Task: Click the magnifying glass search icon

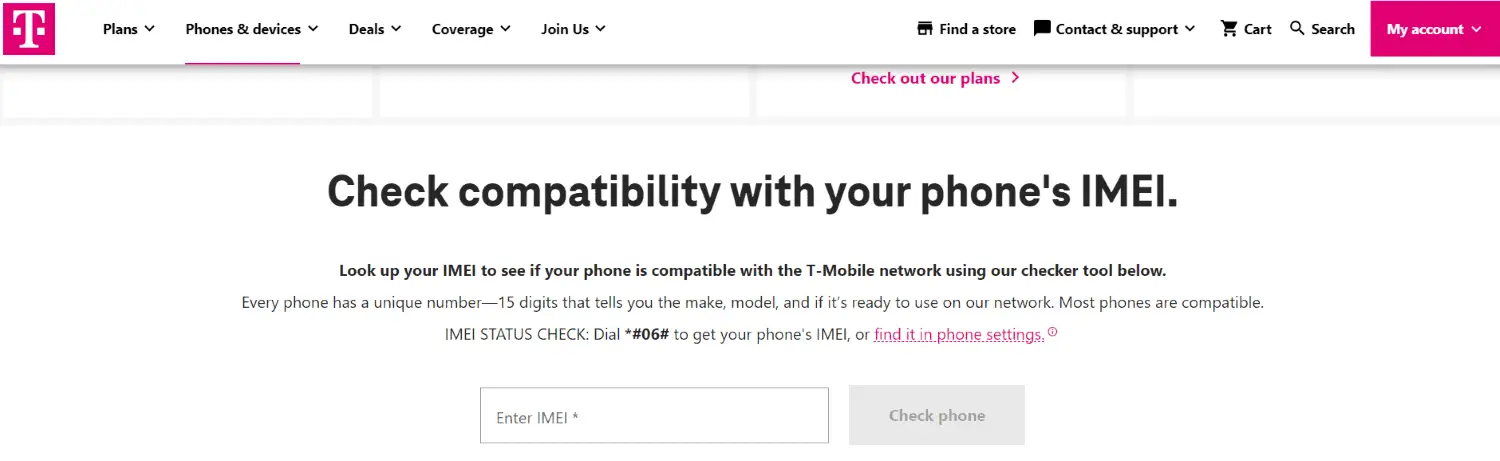Action: click(1298, 29)
